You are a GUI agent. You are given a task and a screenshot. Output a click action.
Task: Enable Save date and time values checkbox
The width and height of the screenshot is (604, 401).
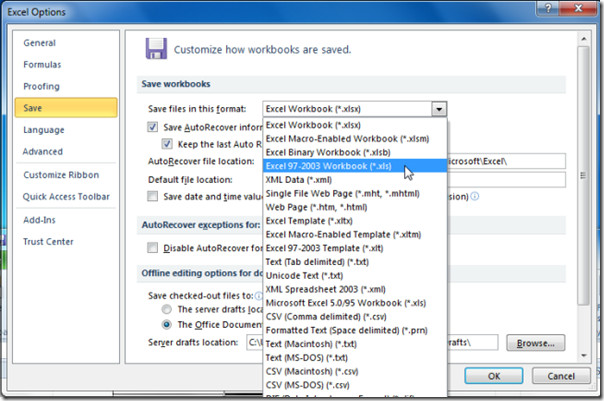[x=153, y=196]
